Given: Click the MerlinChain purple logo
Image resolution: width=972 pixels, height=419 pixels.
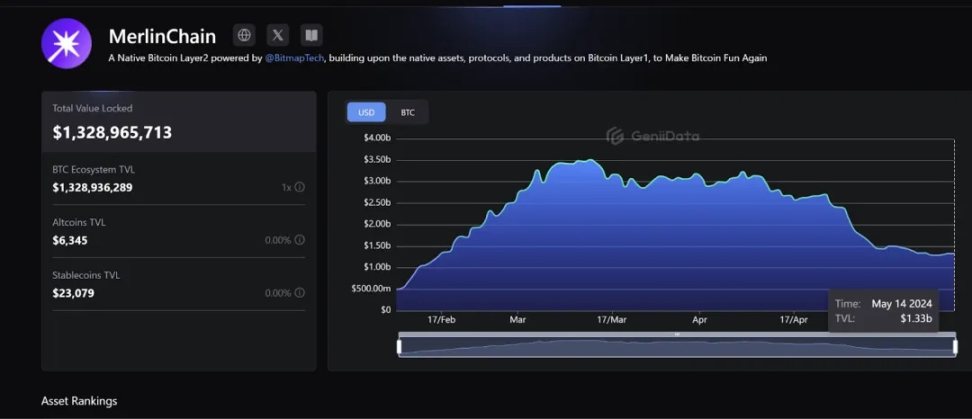Looking at the screenshot, I should coord(66,43).
